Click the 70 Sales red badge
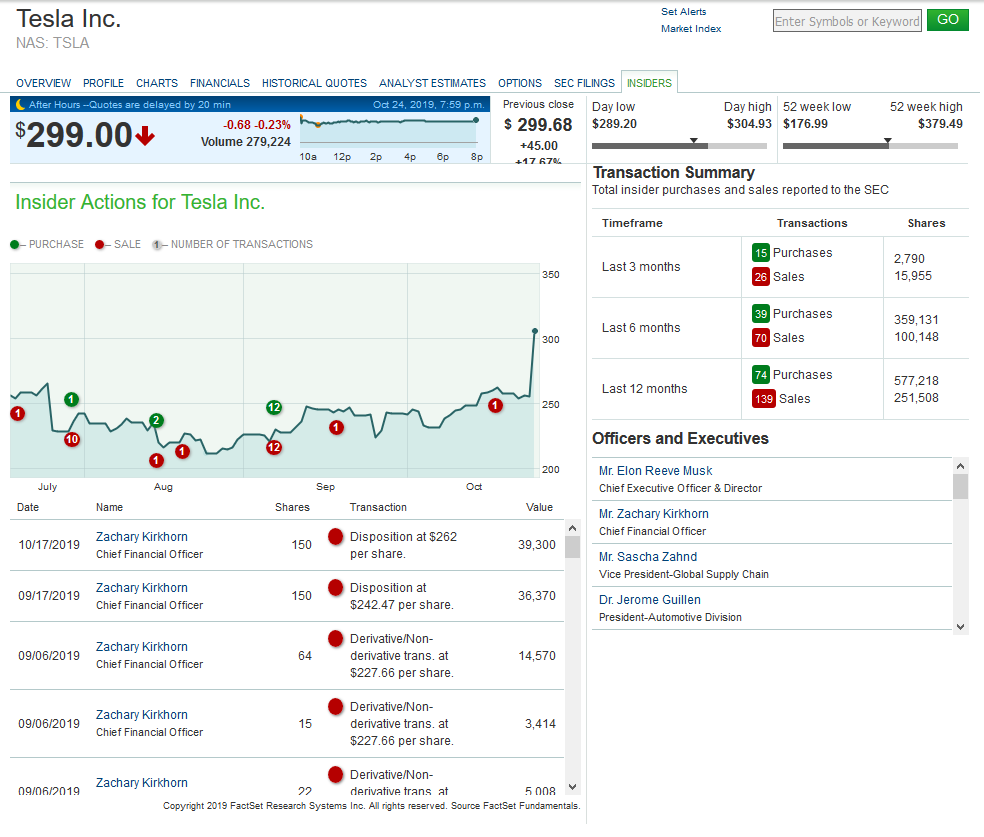Viewport: 984px width, 837px height. (x=761, y=338)
